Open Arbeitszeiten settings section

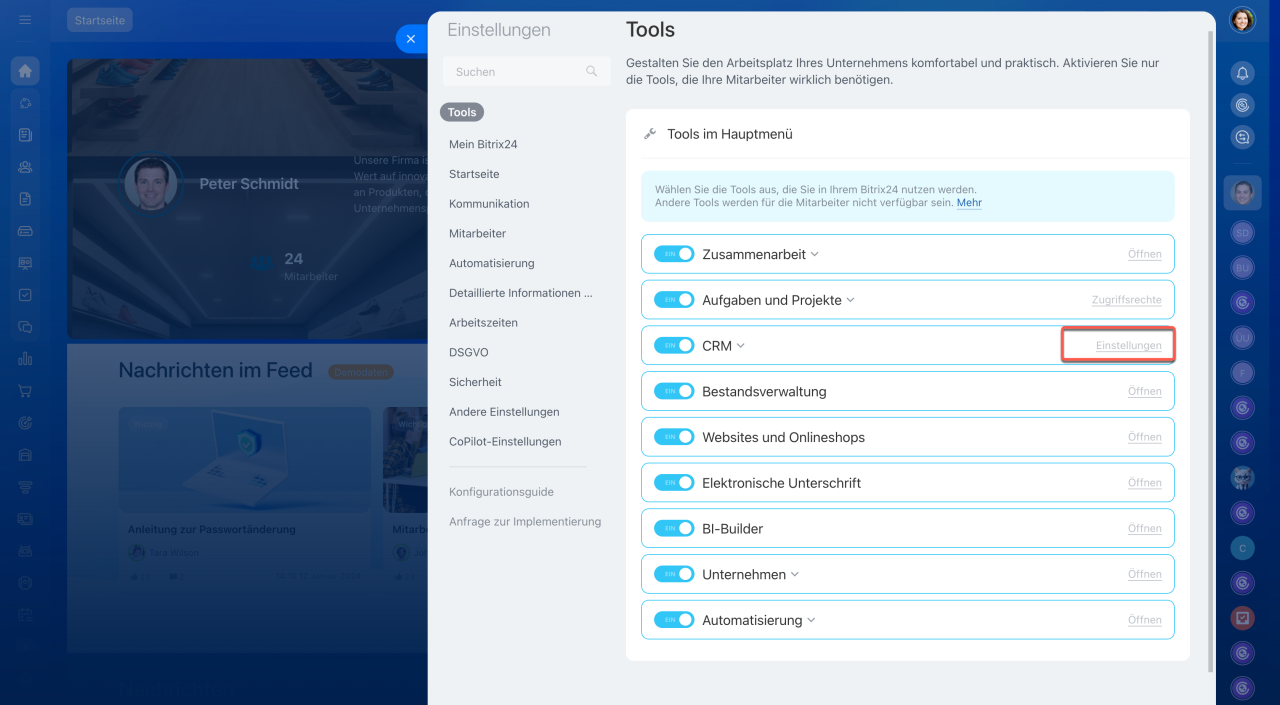pyautogui.click(x=484, y=323)
